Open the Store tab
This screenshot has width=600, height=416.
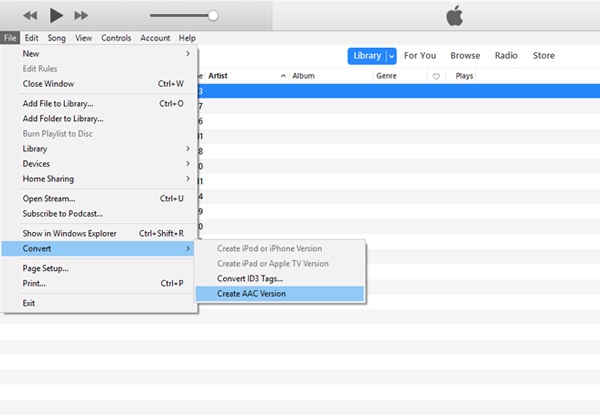(x=544, y=55)
